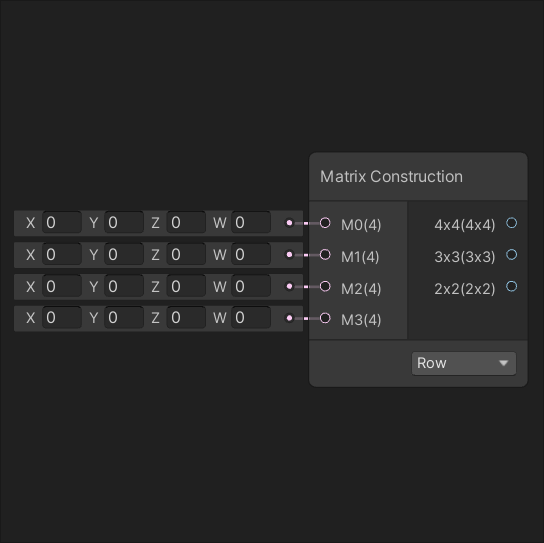Screen dimensions: 544x543
Task: Click the dropdown arrow next to Row
Action: [503, 363]
